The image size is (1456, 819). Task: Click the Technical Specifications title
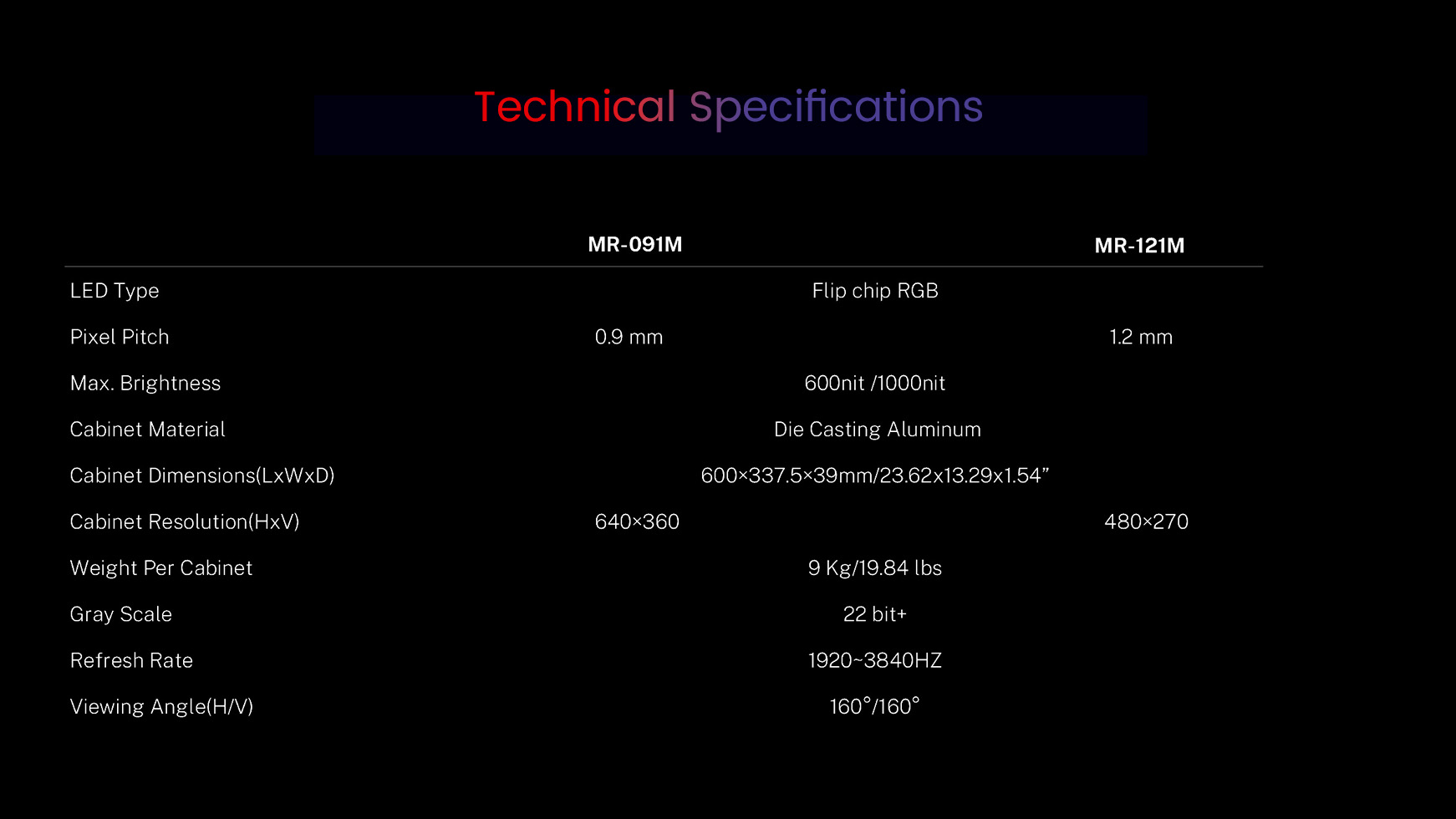[728, 108]
